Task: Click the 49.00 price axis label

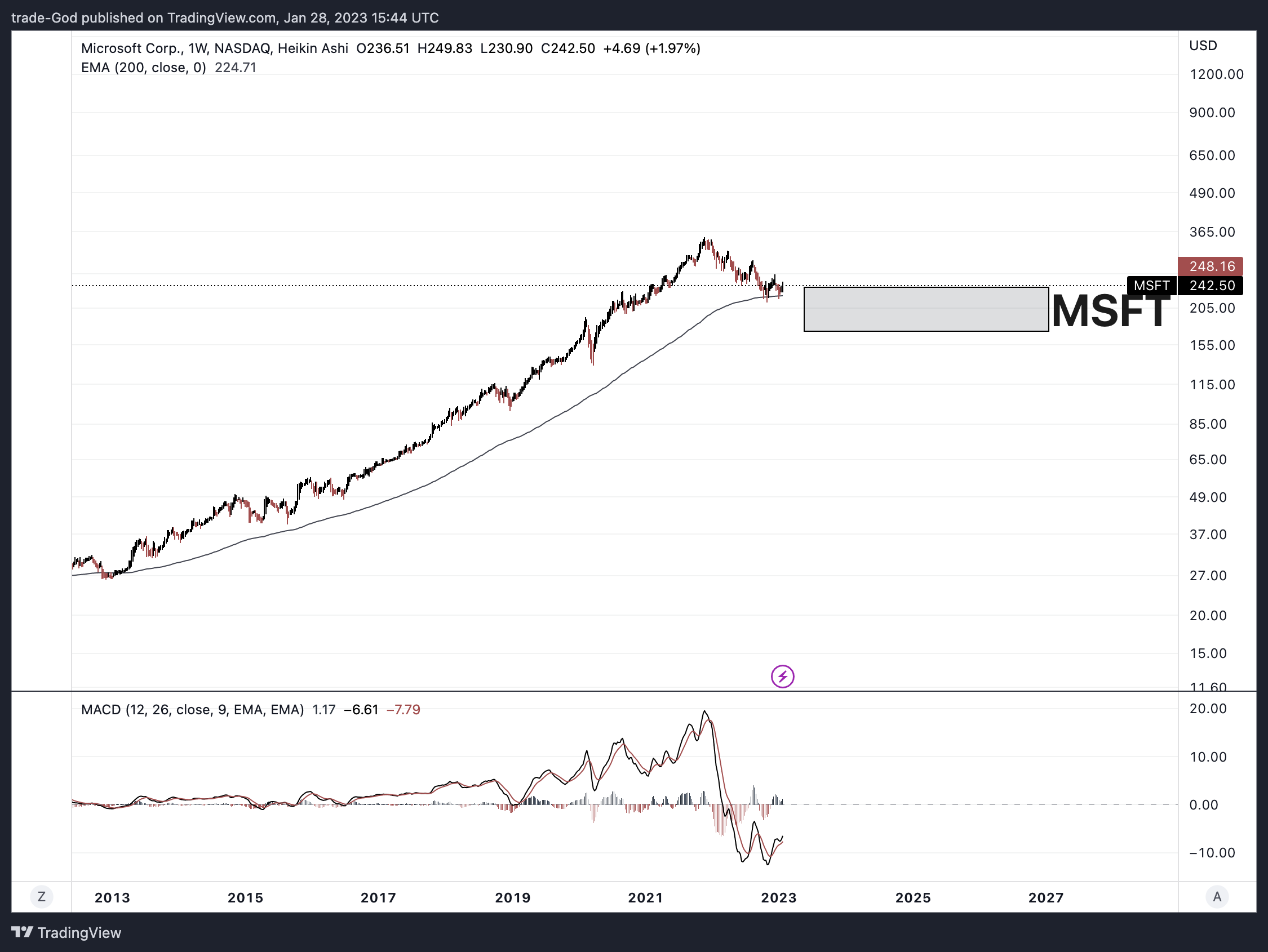Action: pos(1208,497)
